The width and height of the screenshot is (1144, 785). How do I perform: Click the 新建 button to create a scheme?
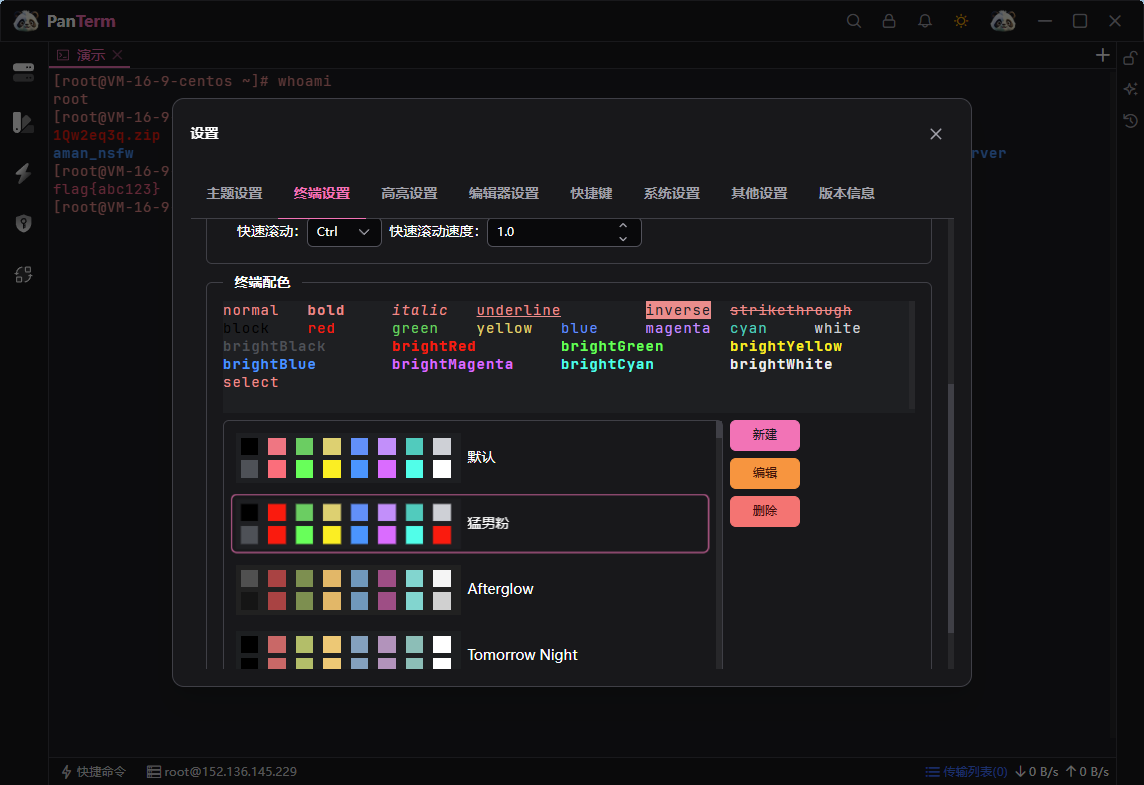tap(764, 435)
